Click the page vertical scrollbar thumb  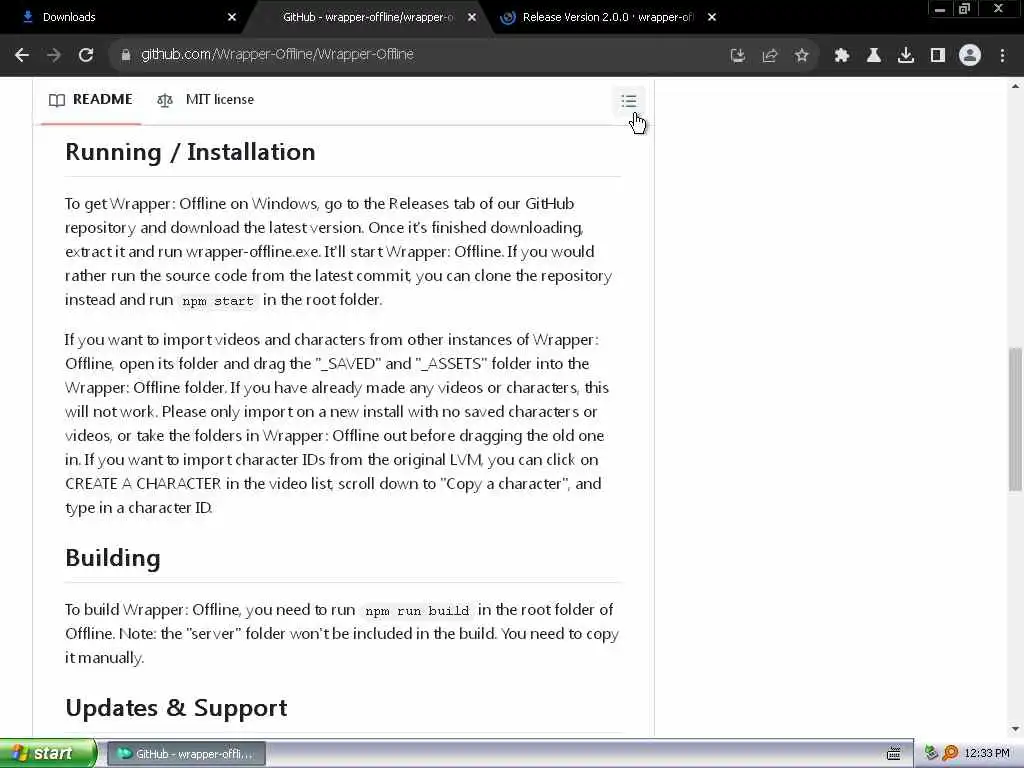coord(1015,419)
